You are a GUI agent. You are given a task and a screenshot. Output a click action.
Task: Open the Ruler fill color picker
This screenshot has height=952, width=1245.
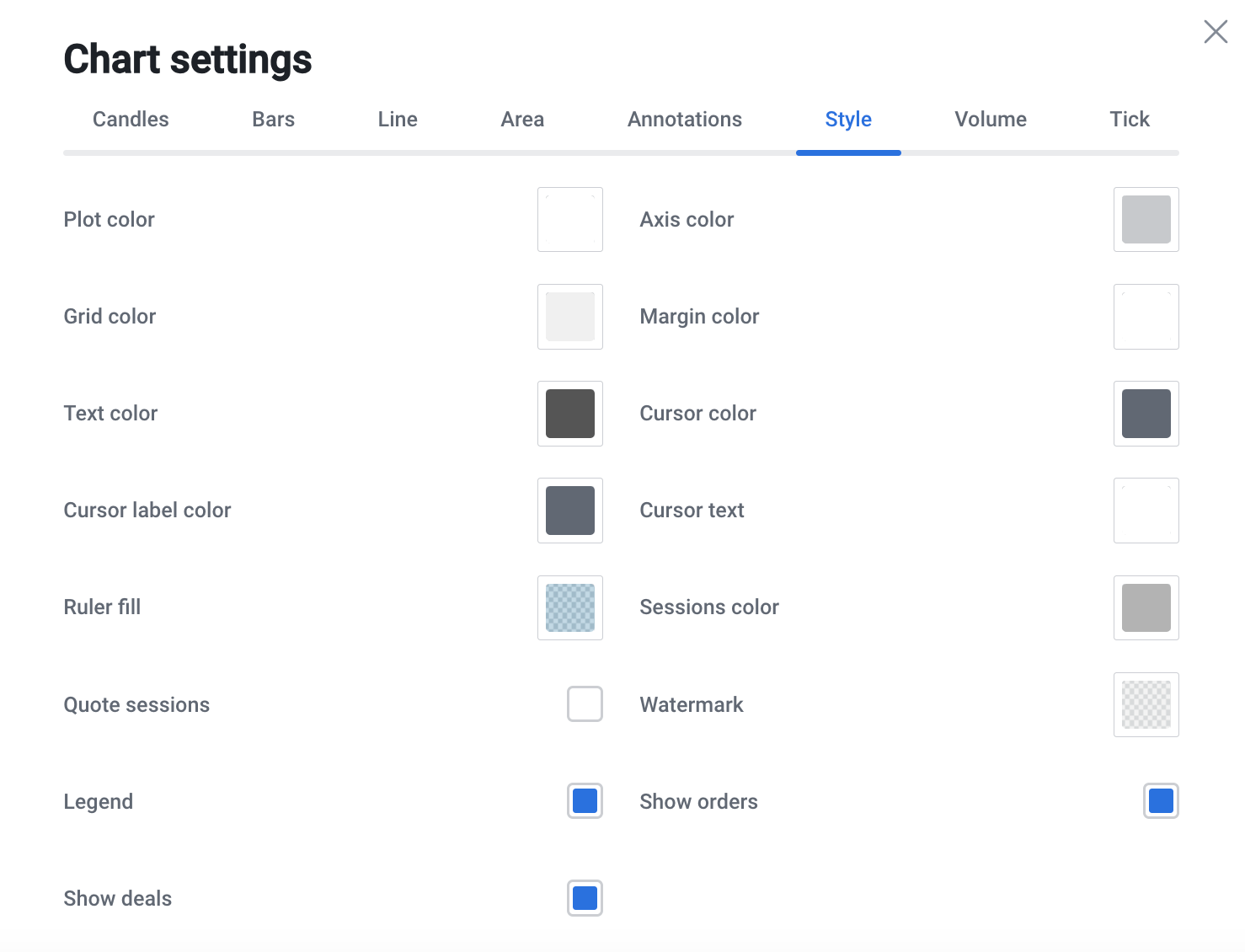point(570,607)
